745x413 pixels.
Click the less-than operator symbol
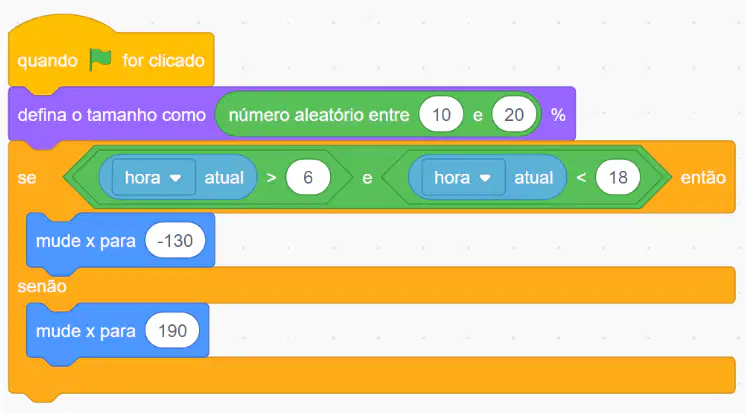click(x=581, y=178)
